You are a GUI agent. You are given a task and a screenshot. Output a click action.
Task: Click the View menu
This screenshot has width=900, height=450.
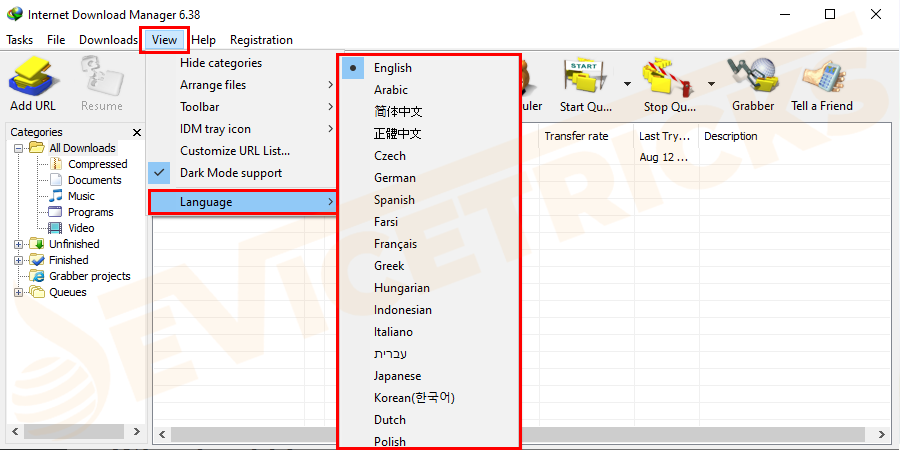click(x=165, y=40)
